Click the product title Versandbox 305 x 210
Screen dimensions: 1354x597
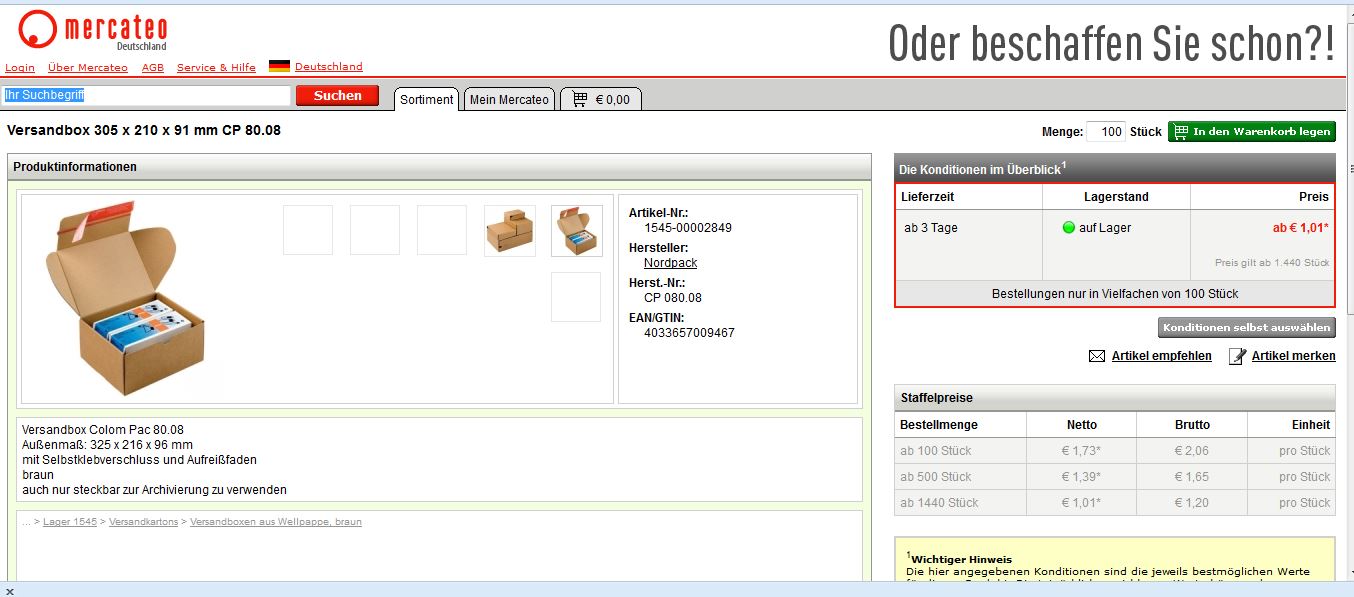point(144,130)
